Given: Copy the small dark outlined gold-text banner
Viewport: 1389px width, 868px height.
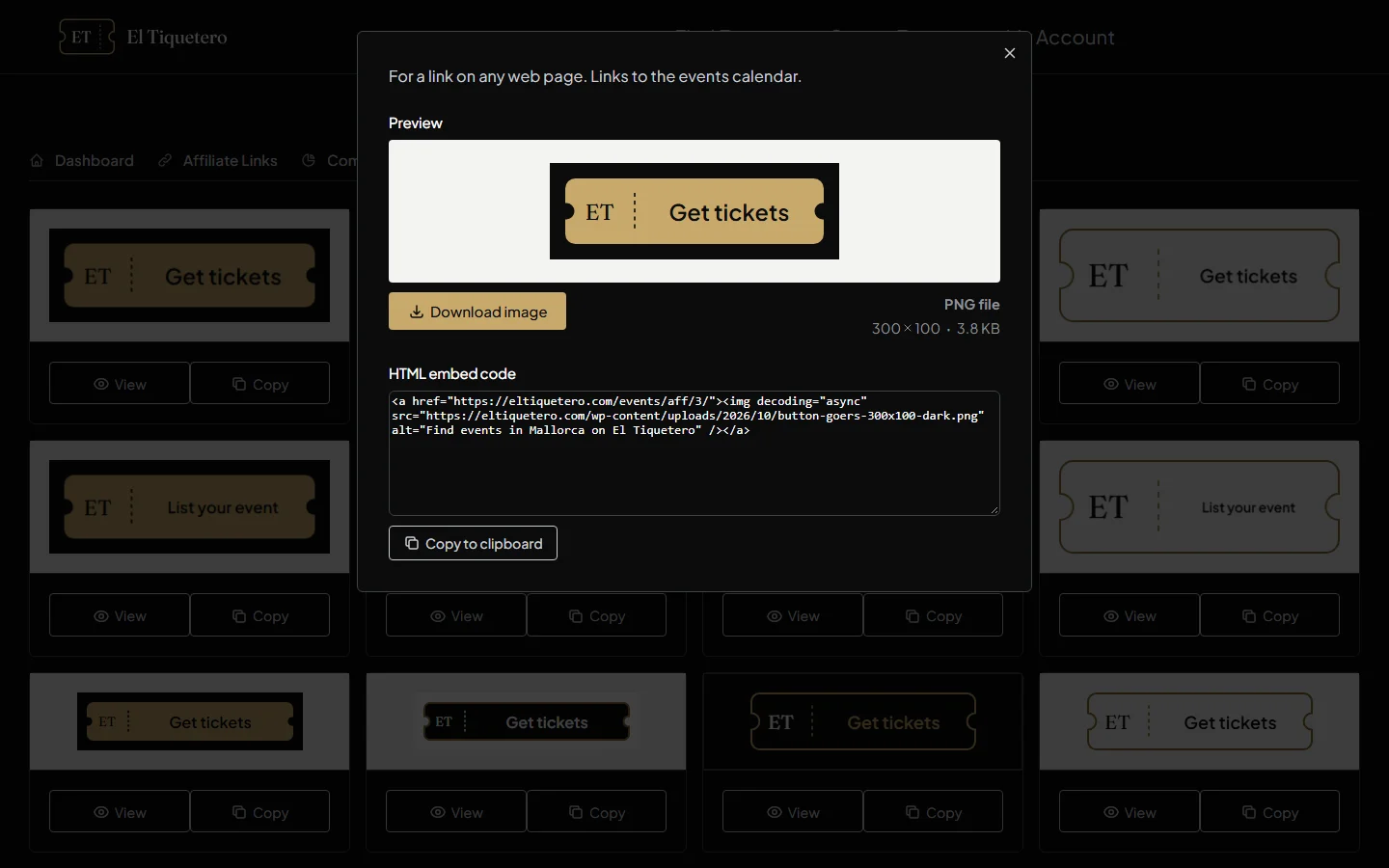Looking at the screenshot, I should click(x=934, y=812).
